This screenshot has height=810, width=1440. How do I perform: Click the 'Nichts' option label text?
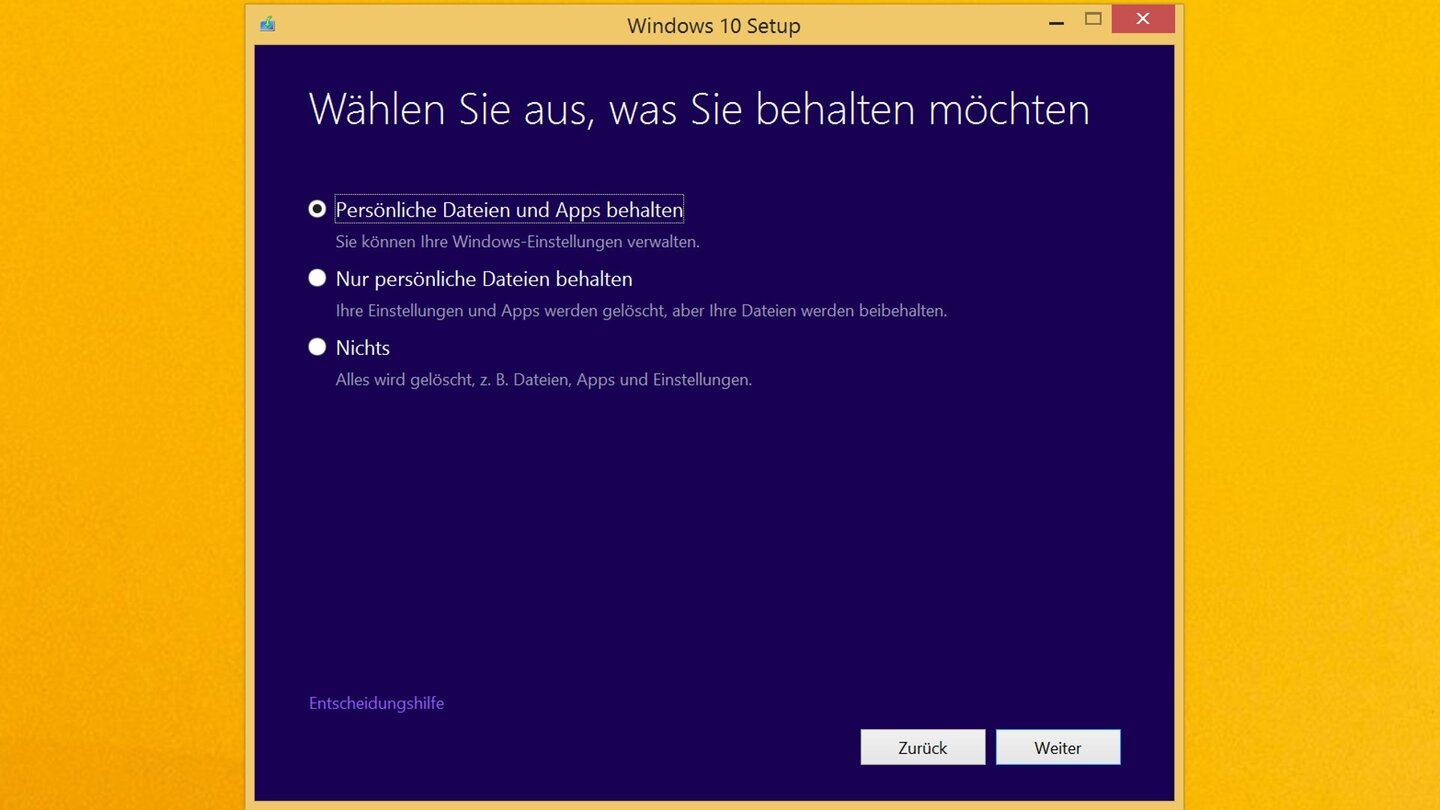click(x=363, y=348)
